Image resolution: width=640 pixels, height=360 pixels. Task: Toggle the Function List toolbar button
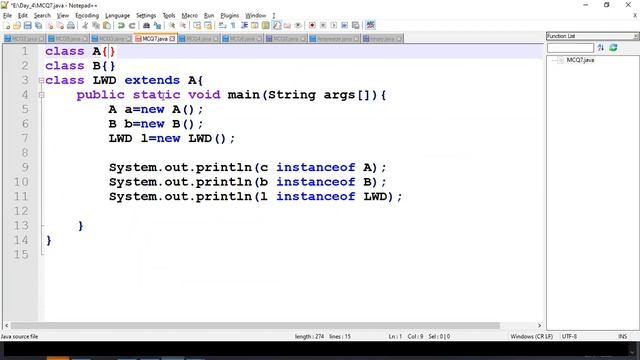coord(277,25)
